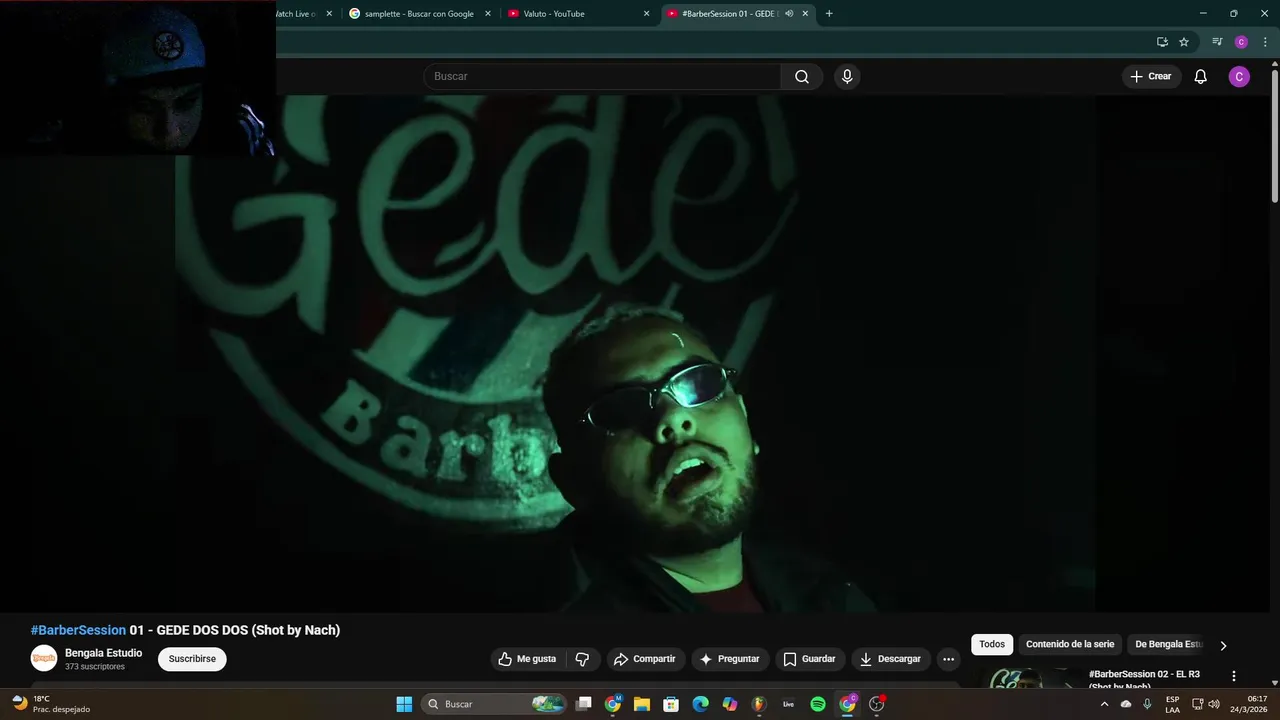
Task: Open more actions ellipsis under video
Action: click(x=948, y=659)
